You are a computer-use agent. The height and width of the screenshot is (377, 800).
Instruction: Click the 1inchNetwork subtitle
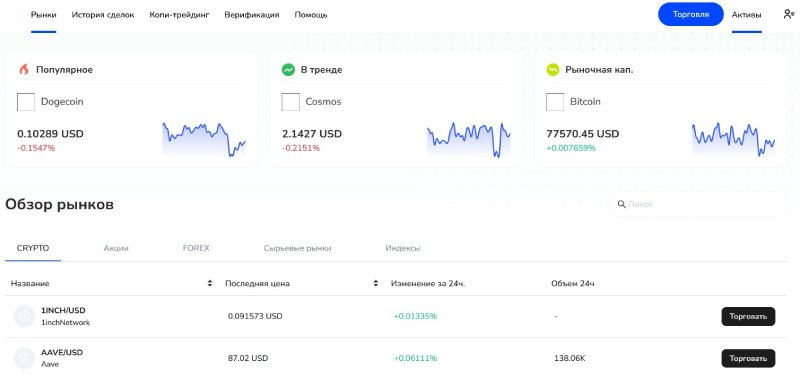pyautogui.click(x=65, y=322)
